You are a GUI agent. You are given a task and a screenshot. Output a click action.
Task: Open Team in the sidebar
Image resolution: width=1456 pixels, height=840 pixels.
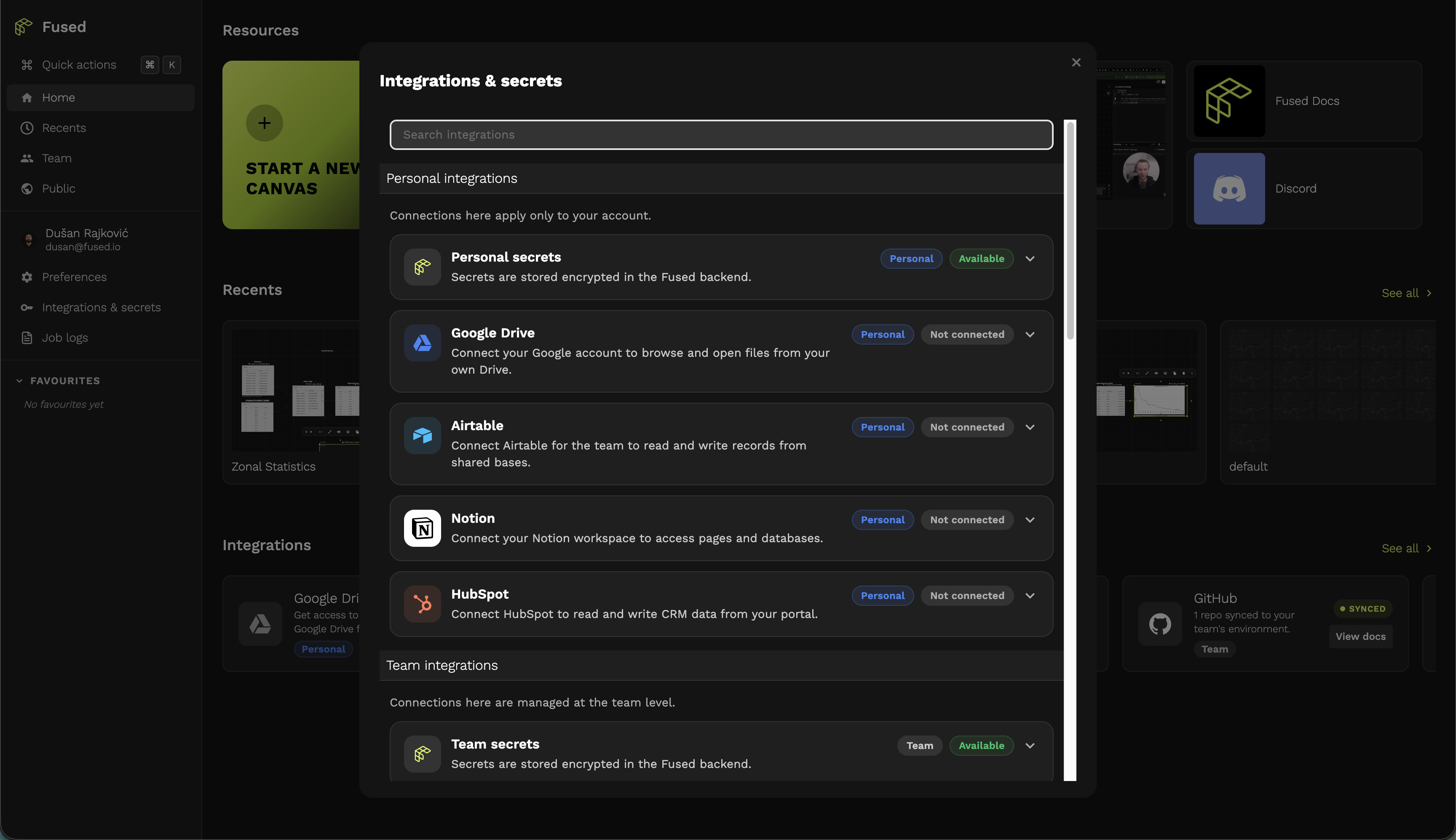pyautogui.click(x=100, y=158)
